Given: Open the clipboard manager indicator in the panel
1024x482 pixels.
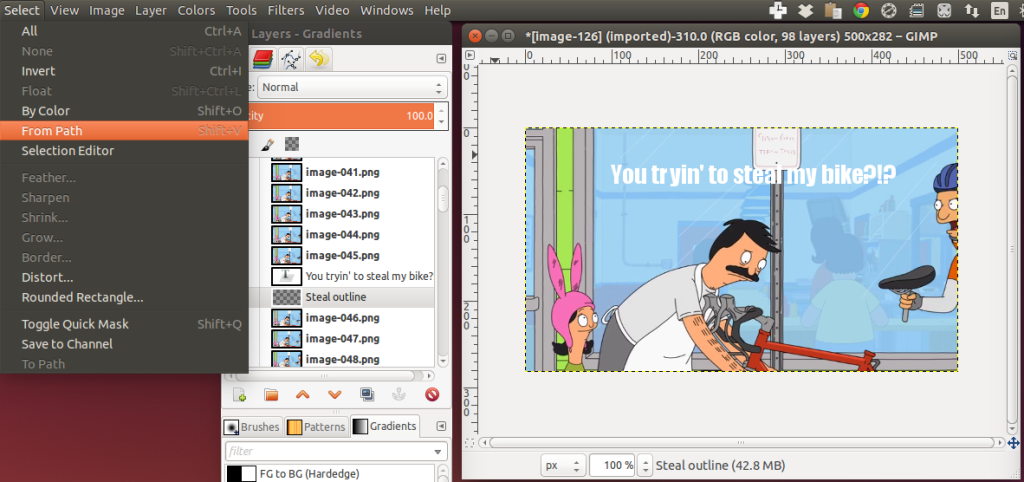Looking at the screenshot, I should pos(833,10).
